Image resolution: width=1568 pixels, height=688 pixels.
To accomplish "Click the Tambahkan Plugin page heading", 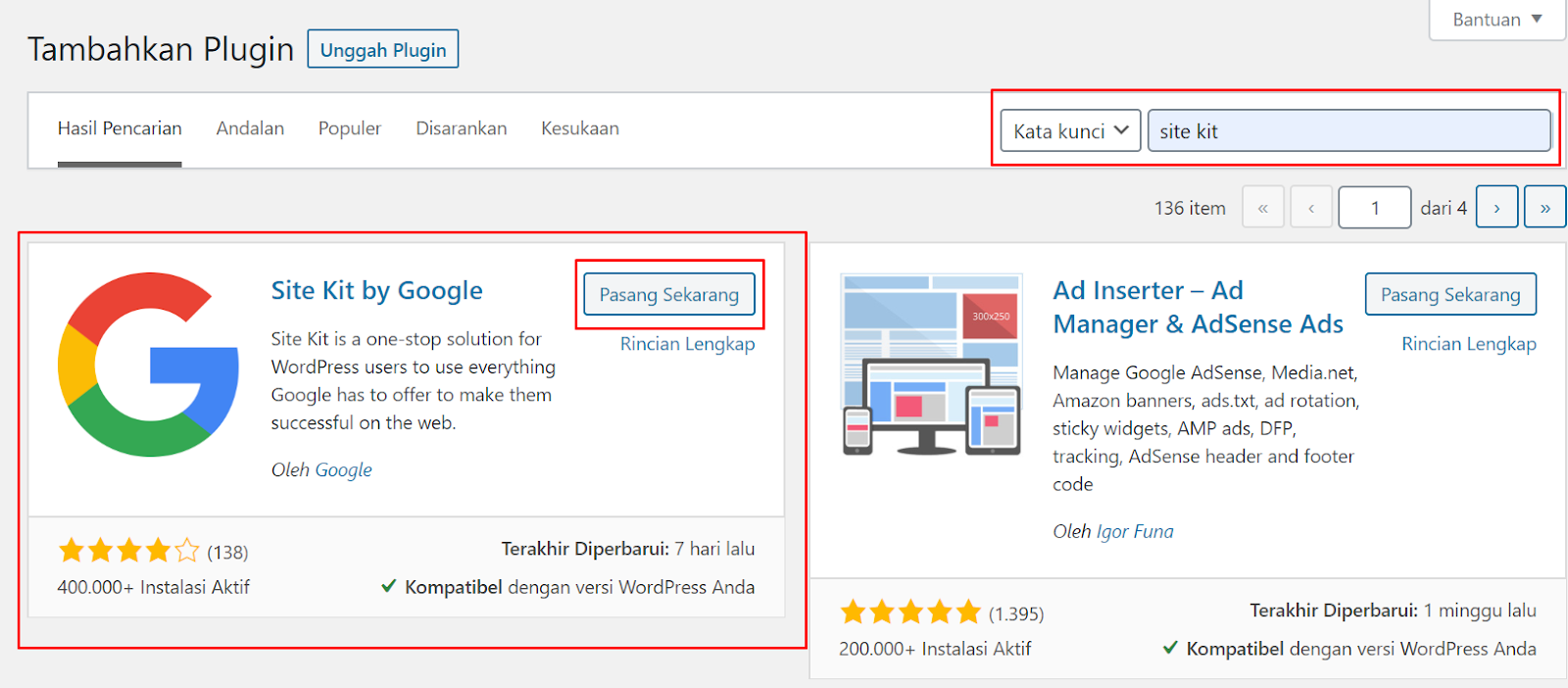I will click(161, 49).
